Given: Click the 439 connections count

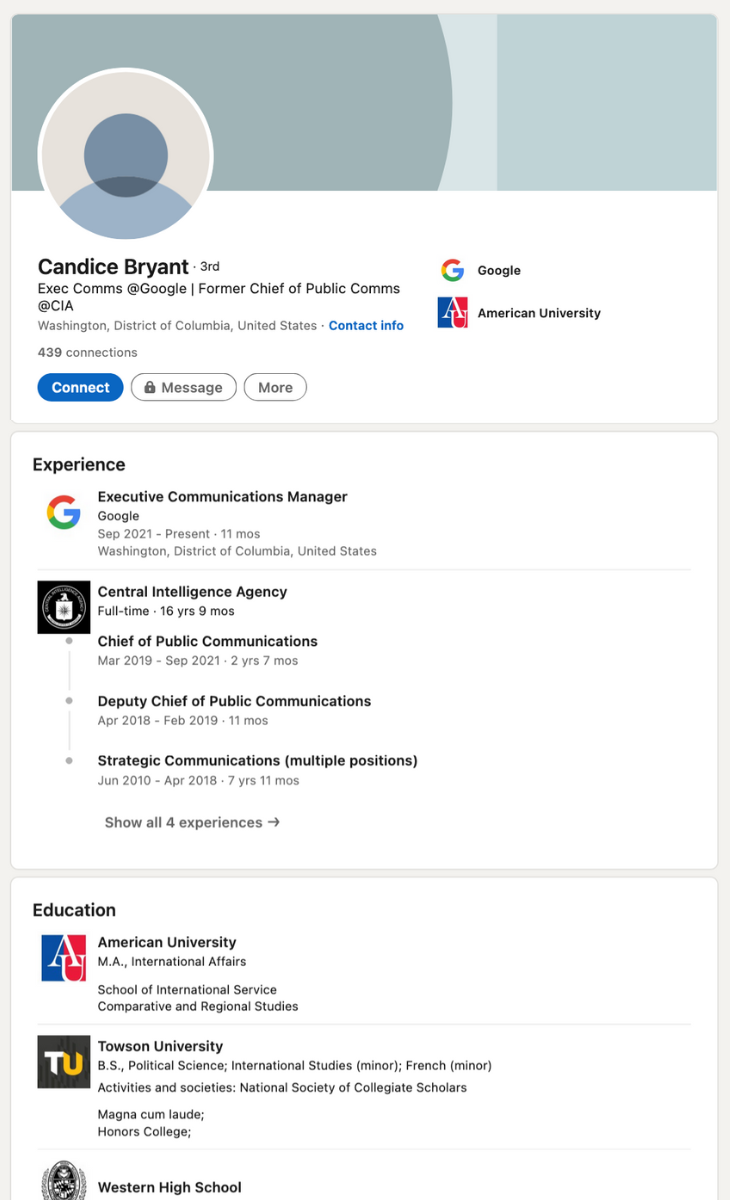Looking at the screenshot, I should (87, 352).
